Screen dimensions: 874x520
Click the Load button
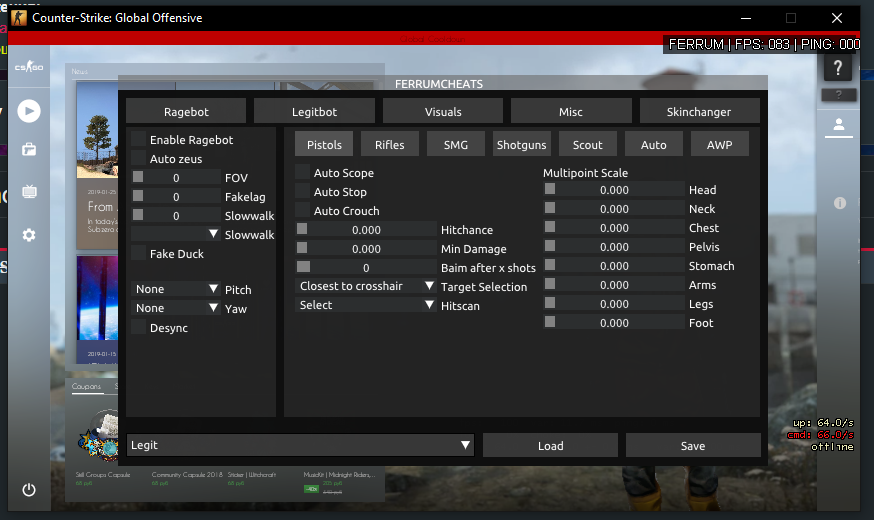coord(550,445)
